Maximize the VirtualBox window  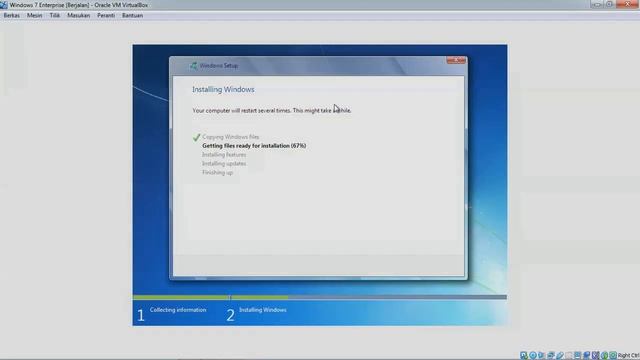point(609,4)
